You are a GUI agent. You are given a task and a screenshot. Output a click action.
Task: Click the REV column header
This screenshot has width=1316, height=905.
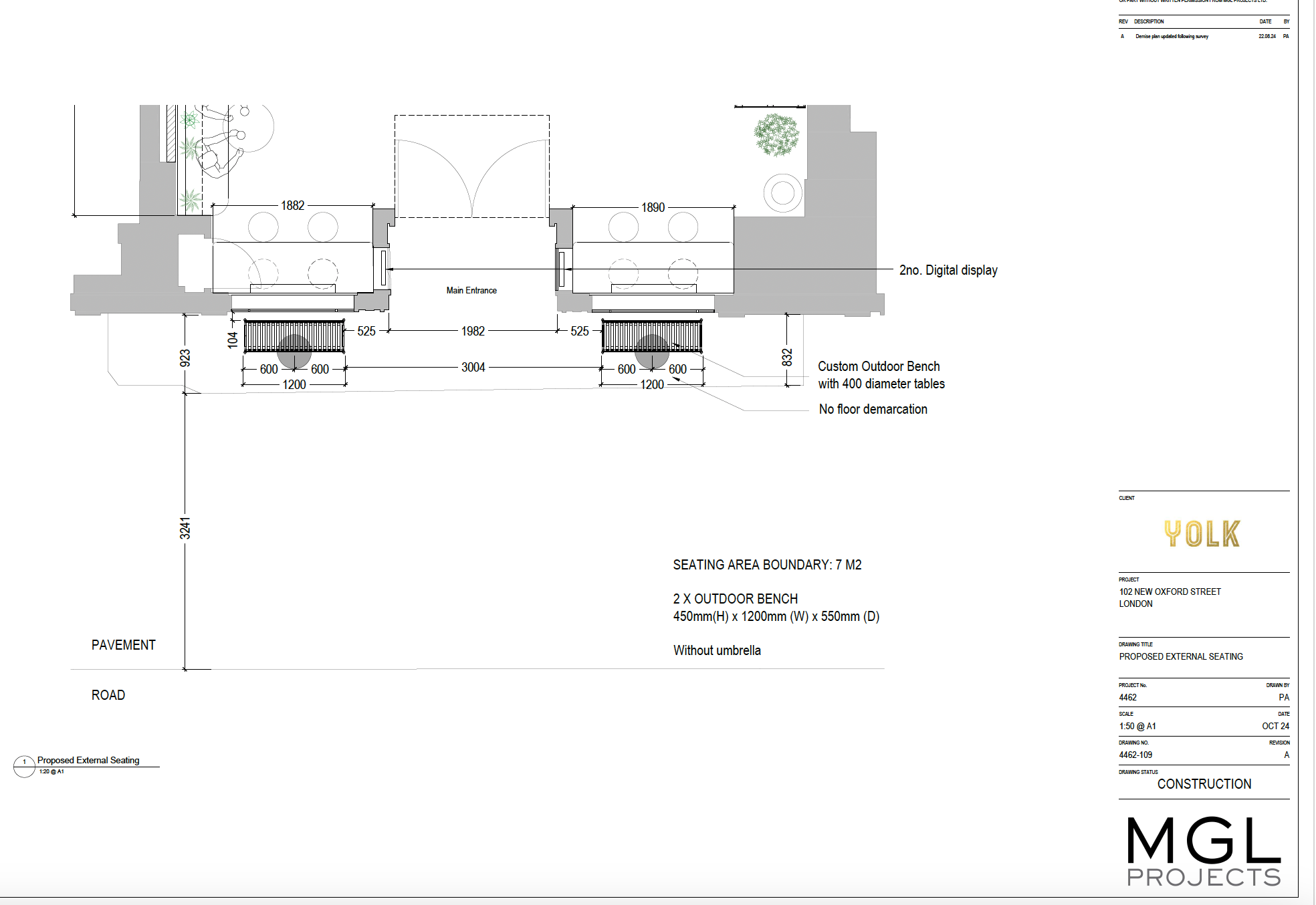point(1123,21)
